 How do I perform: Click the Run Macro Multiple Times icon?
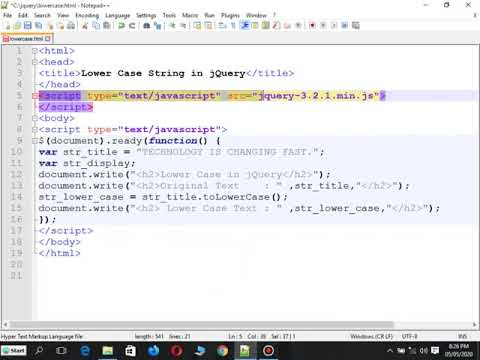(345, 26)
